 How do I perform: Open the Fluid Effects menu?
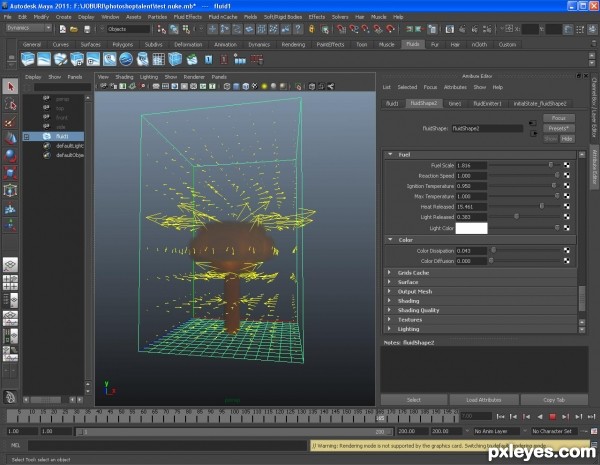pos(188,17)
